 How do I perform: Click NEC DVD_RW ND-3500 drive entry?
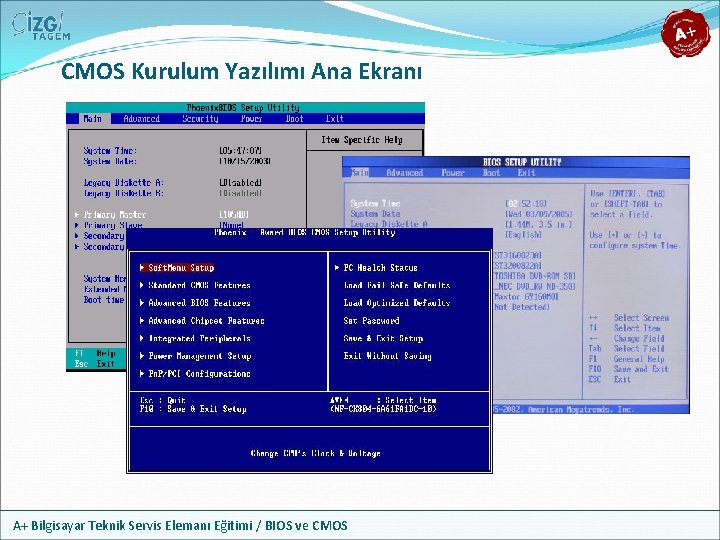coord(534,287)
